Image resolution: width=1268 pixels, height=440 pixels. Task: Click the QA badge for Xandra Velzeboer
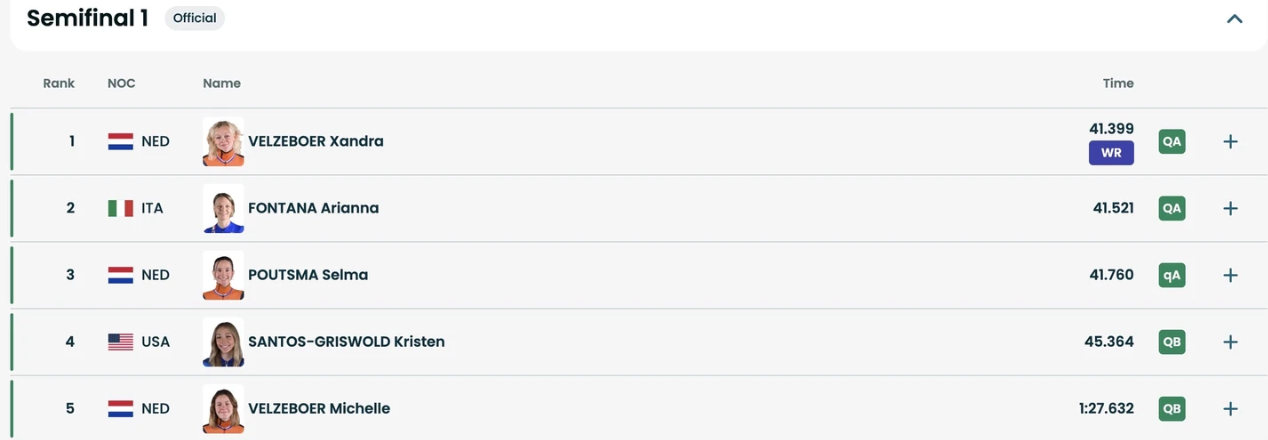tap(1172, 142)
